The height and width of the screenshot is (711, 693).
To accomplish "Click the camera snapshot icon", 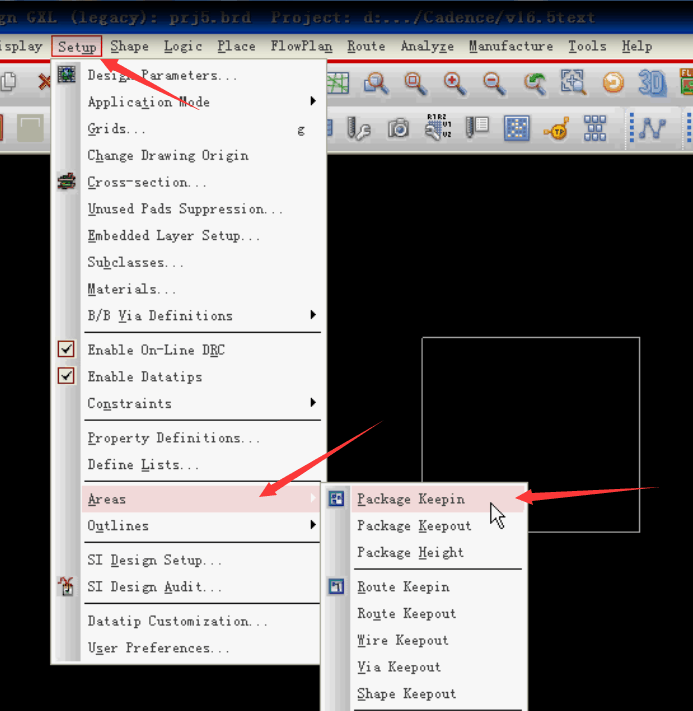I will [x=398, y=128].
